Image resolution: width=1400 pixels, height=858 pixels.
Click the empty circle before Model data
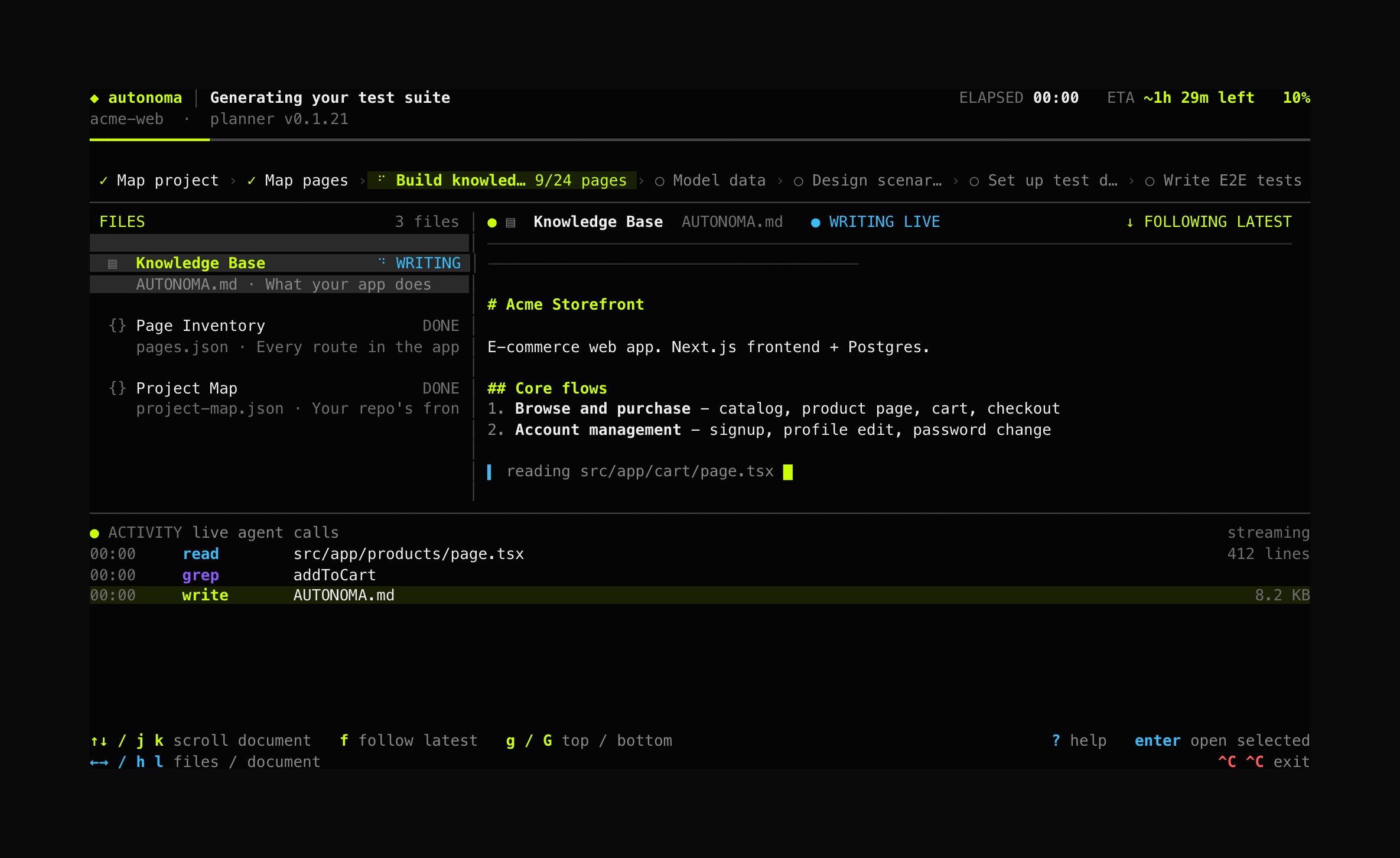pyautogui.click(x=659, y=181)
